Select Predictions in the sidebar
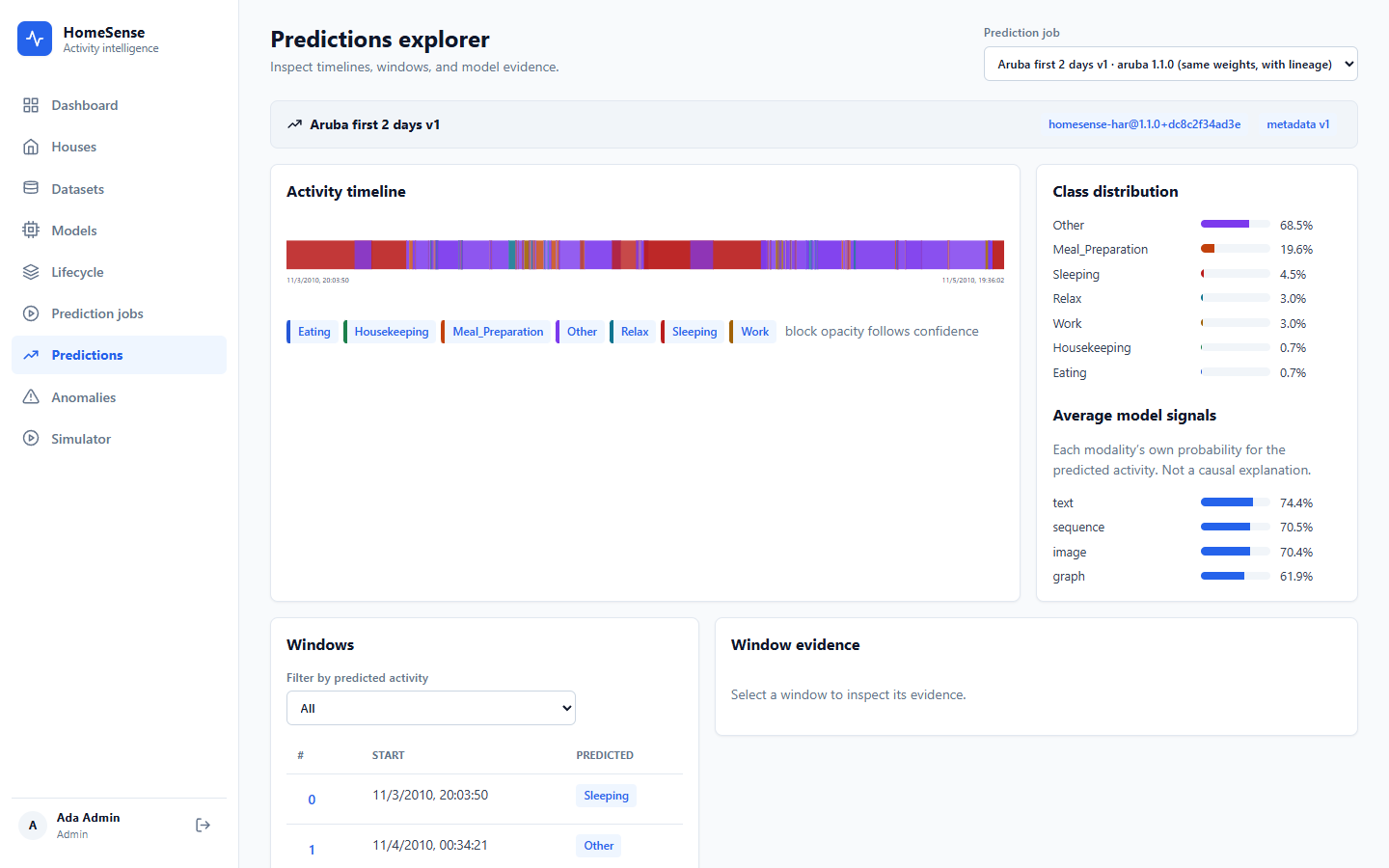The image size is (1389, 868). 119,355
